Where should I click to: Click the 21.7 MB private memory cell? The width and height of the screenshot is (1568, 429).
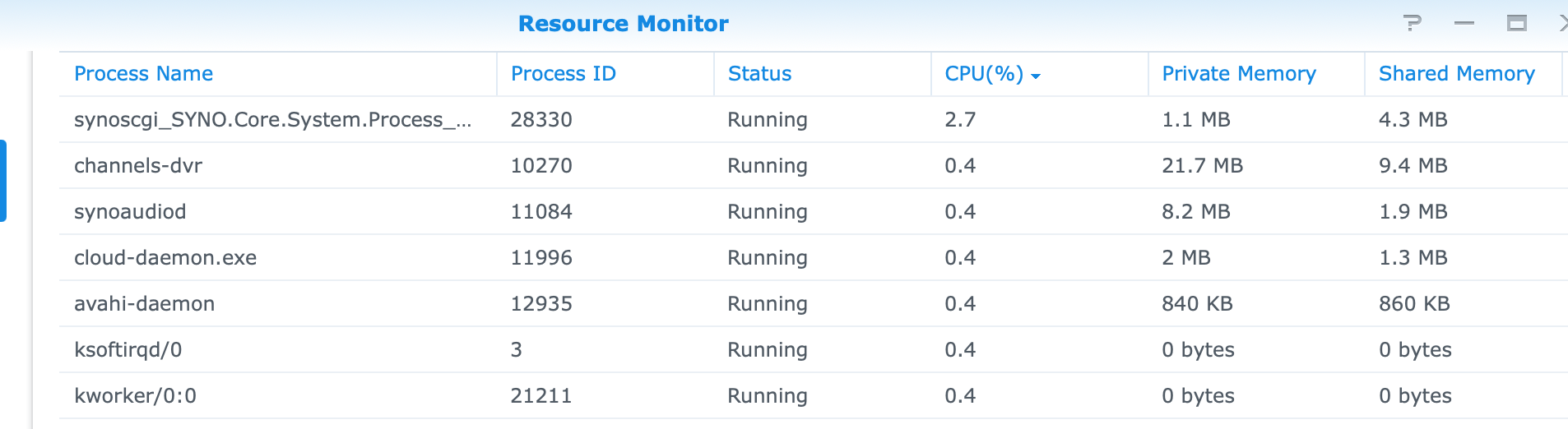(x=1202, y=166)
